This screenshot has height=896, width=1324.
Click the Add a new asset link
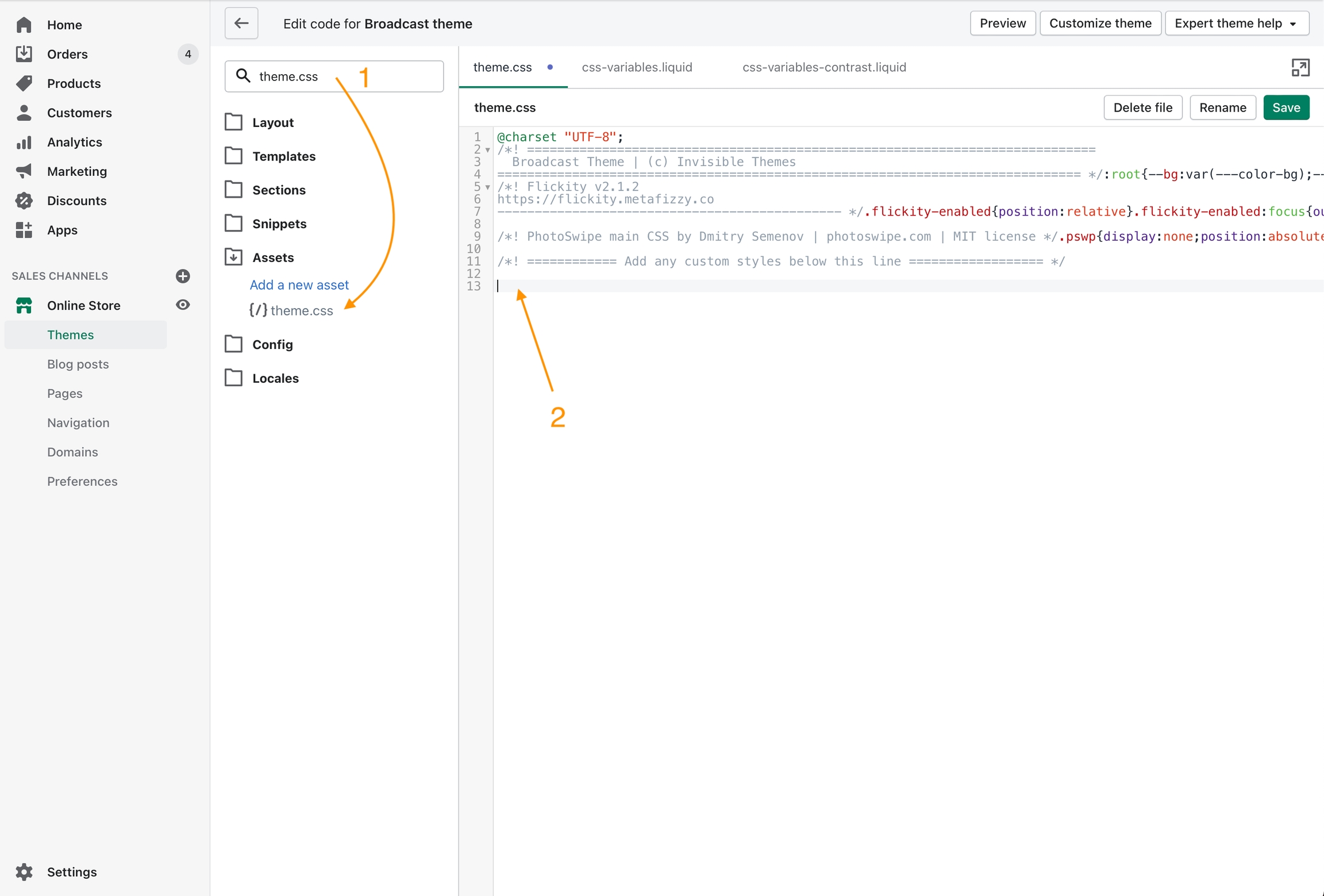pyautogui.click(x=299, y=285)
